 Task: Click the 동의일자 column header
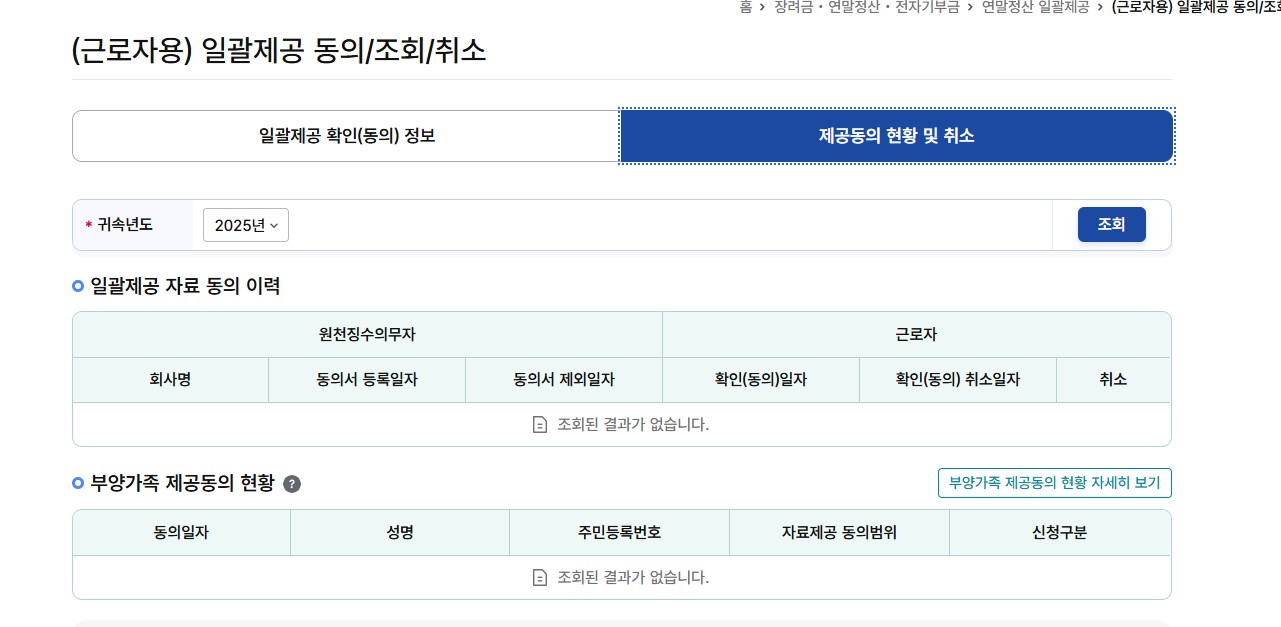pyautogui.click(x=181, y=533)
